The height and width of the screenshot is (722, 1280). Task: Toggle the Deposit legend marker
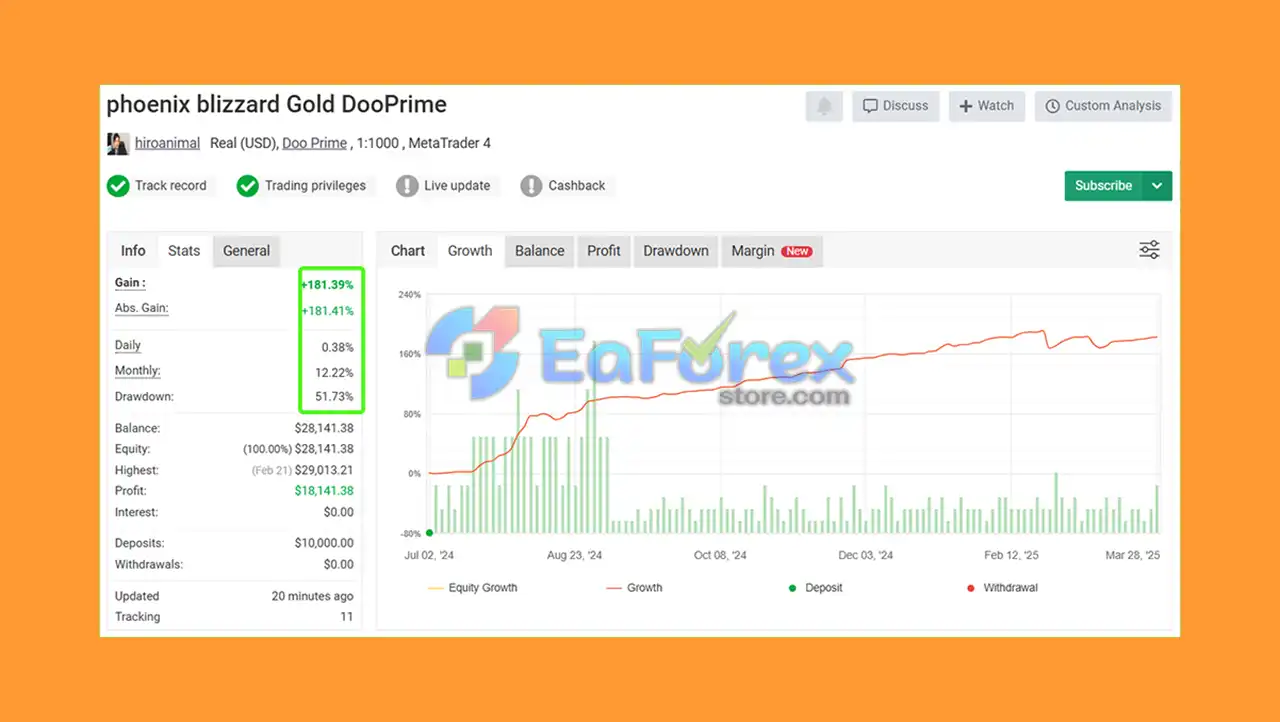coord(816,588)
